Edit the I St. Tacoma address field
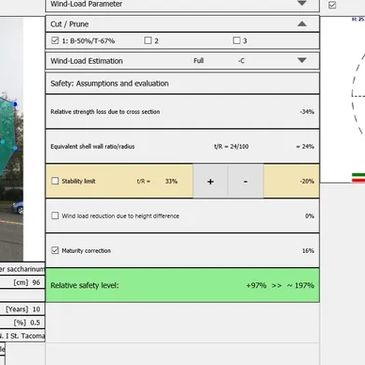The image size is (365, 365). [x=23, y=336]
